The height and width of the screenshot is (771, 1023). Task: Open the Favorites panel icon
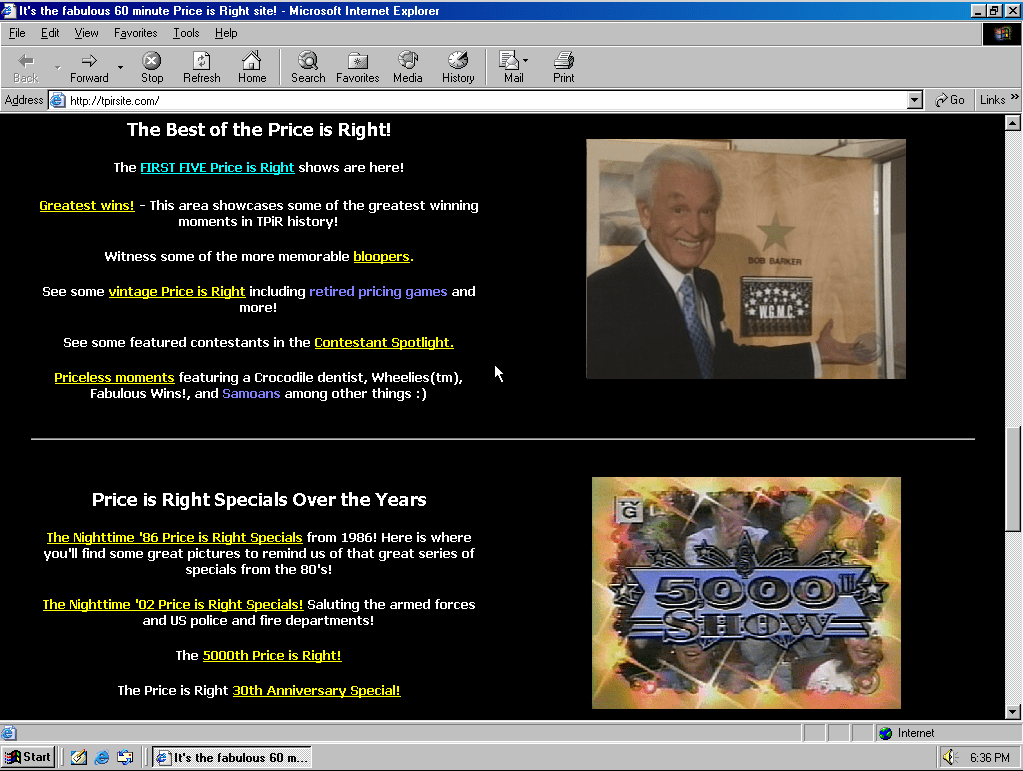pyautogui.click(x=357, y=67)
